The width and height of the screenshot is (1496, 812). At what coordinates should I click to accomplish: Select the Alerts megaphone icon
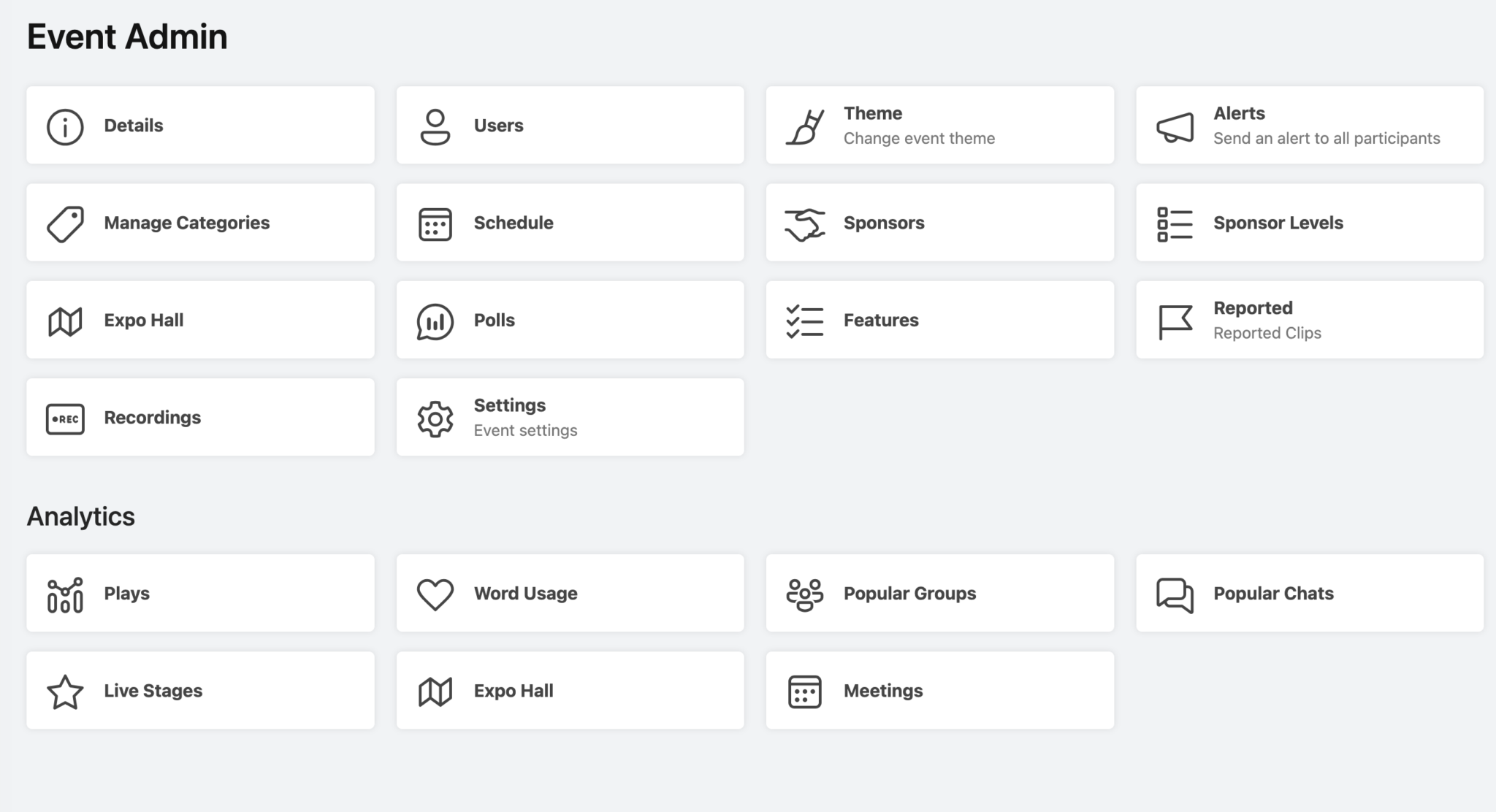tap(1174, 125)
